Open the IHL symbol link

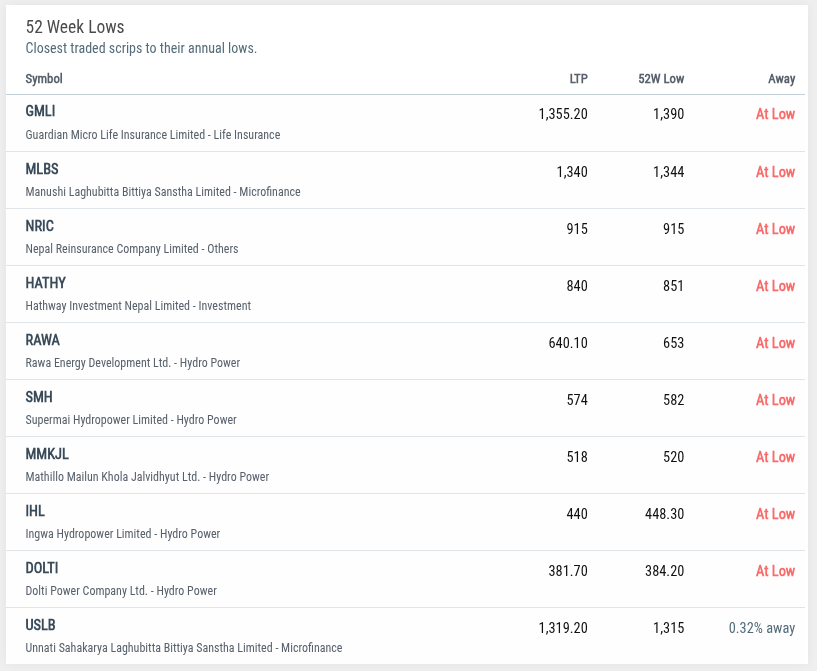click(x=35, y=511)
